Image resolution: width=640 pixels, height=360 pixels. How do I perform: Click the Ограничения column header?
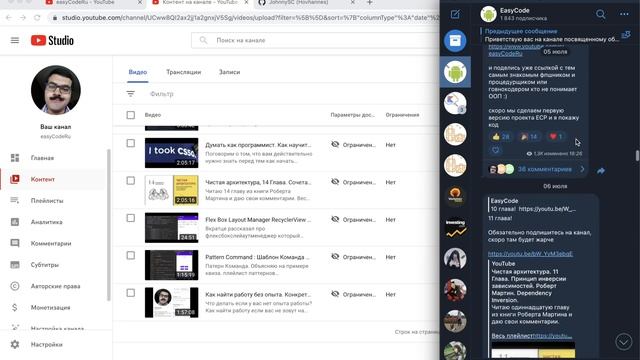pos(402,115)
